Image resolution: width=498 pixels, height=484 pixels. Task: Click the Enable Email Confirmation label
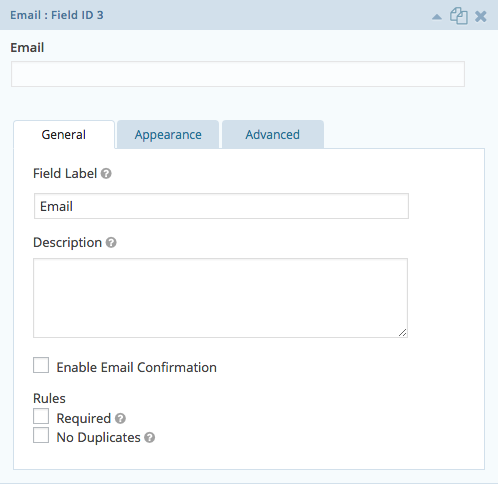[137, 367]
